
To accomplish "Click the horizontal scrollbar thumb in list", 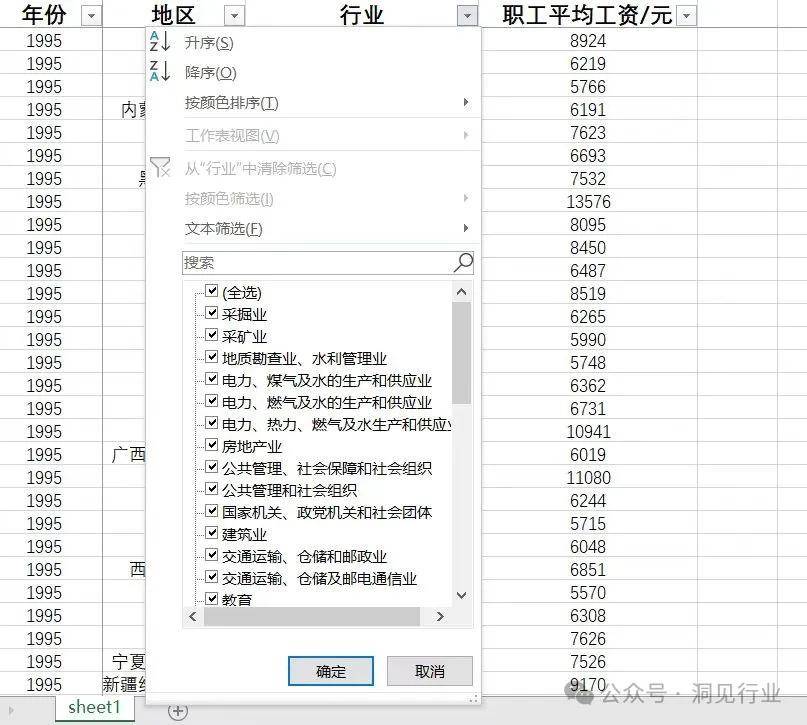I will click(312, 616).
